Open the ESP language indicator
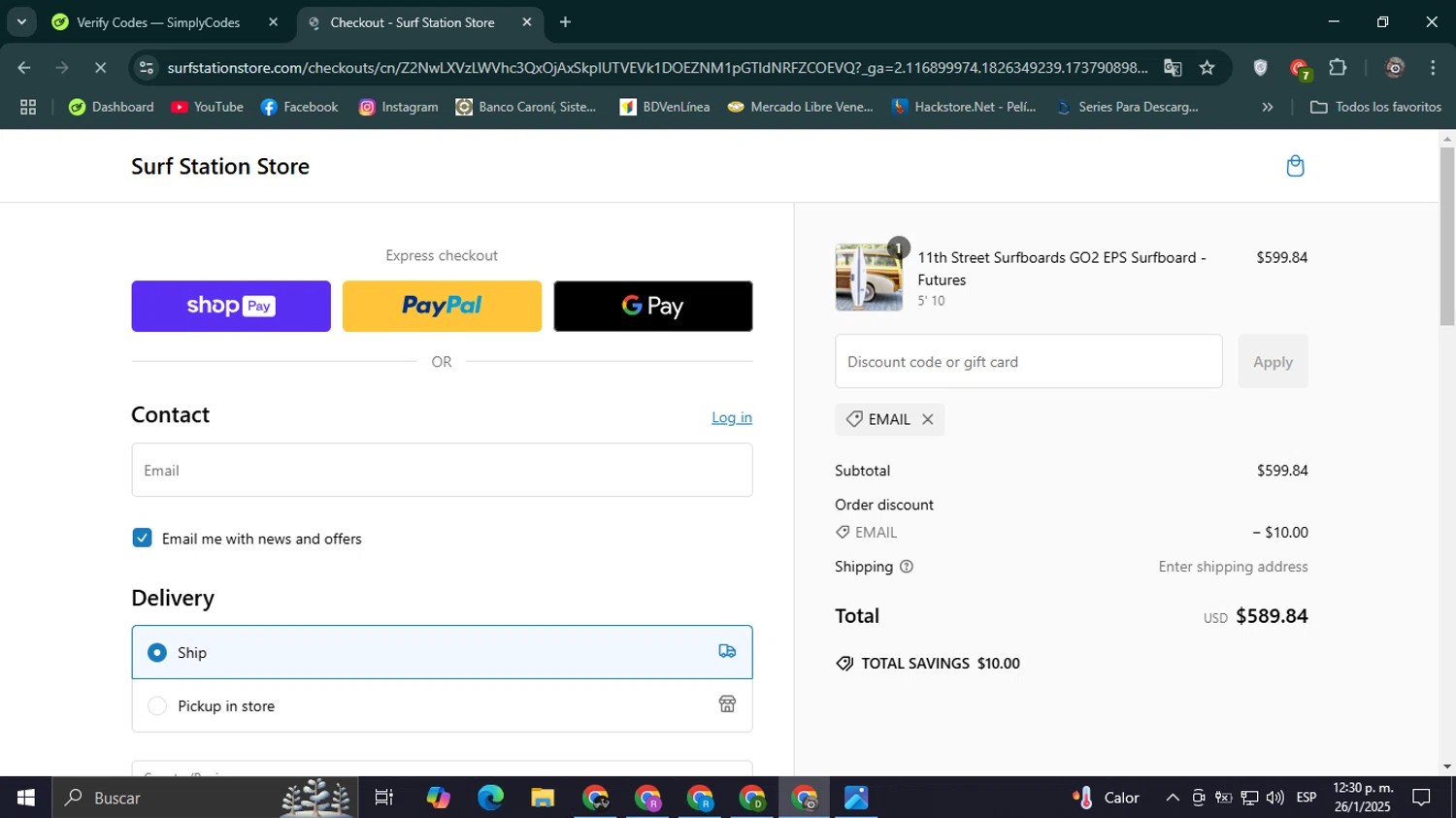 (x=1307, y=798)
